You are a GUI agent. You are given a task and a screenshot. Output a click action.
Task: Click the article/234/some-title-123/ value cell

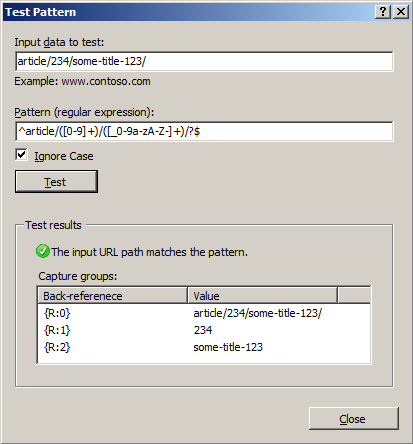(x=258, y=313)
